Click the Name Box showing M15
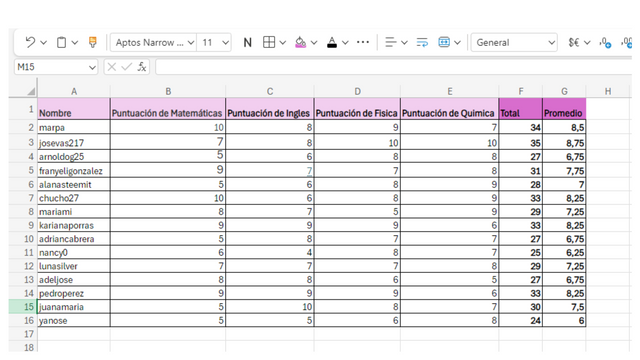 51,67
